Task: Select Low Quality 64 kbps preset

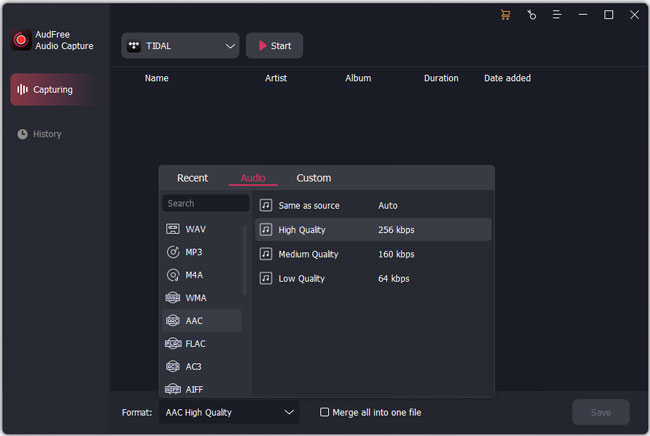Action: pos(373,278)
